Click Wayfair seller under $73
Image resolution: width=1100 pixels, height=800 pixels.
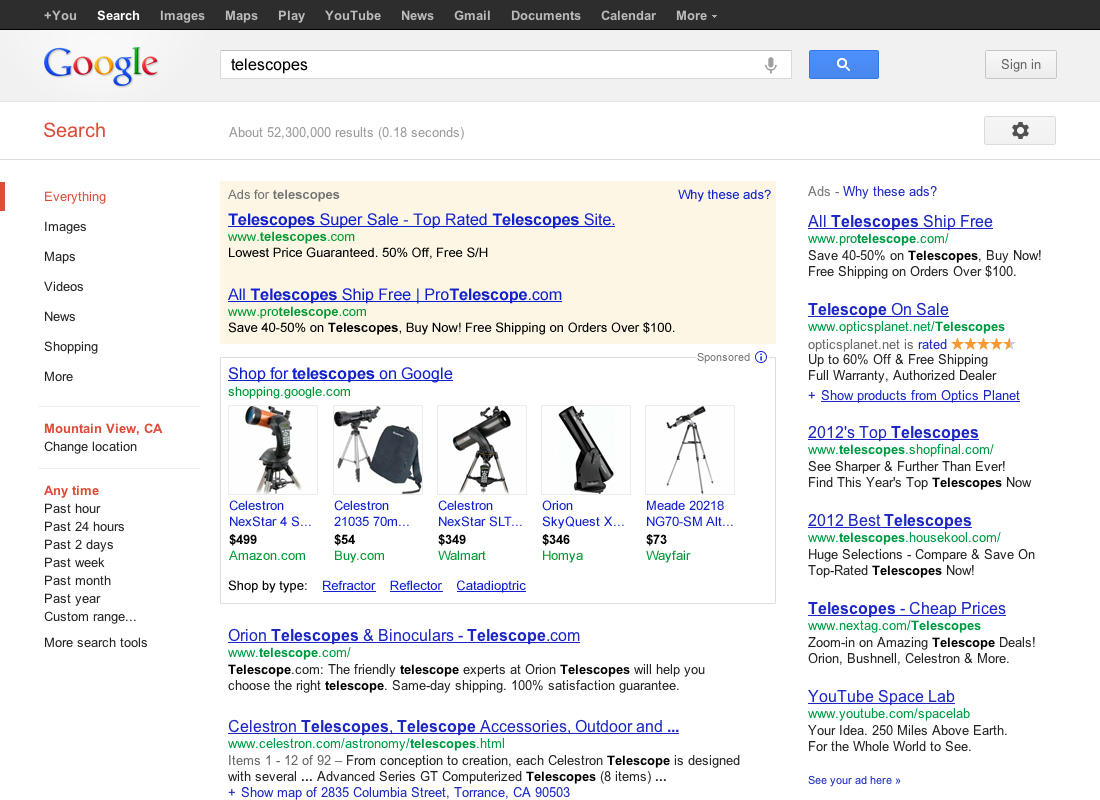pos(668,556)
